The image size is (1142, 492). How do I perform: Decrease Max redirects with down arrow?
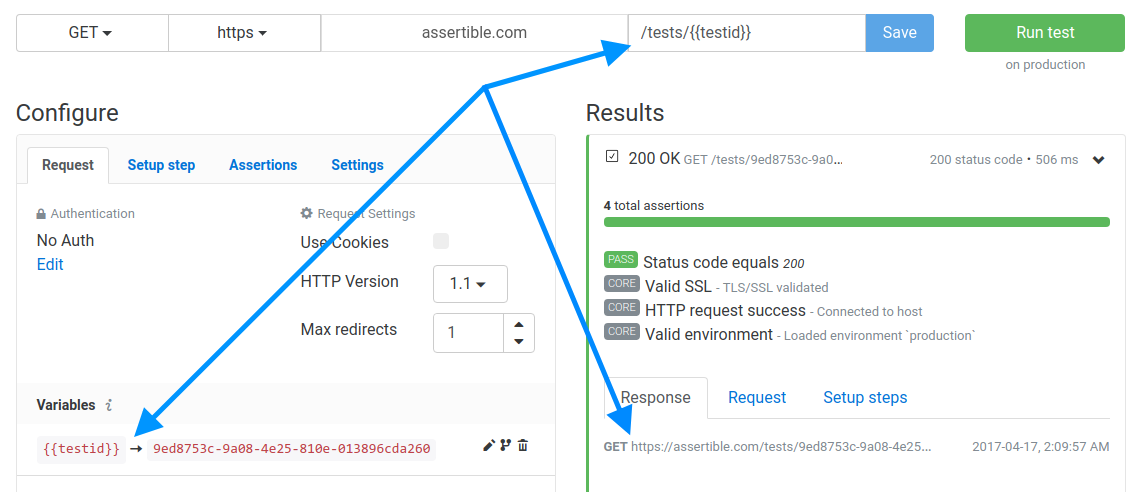pos(519,341)
